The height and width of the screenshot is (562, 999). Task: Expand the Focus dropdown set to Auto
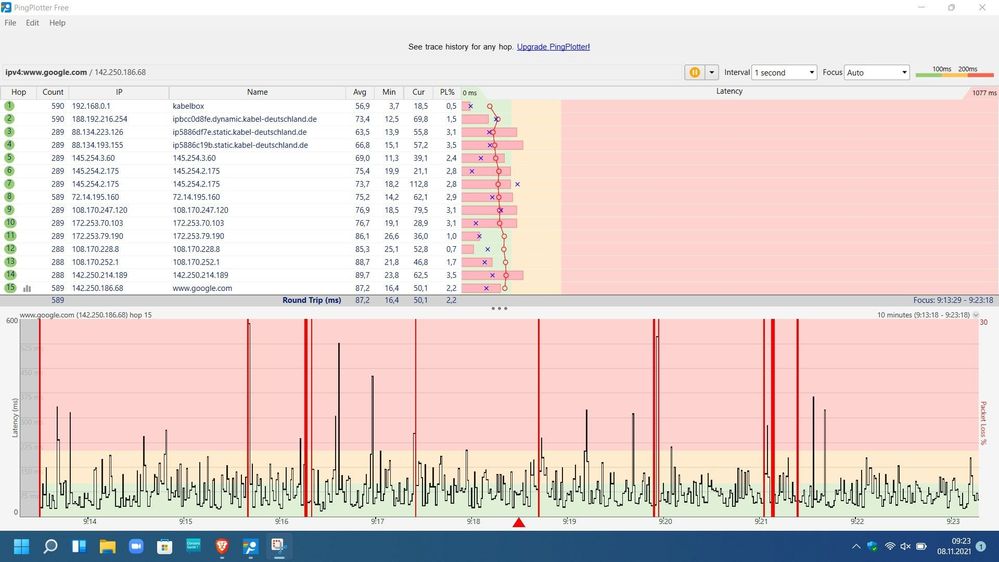coord(876,73)
